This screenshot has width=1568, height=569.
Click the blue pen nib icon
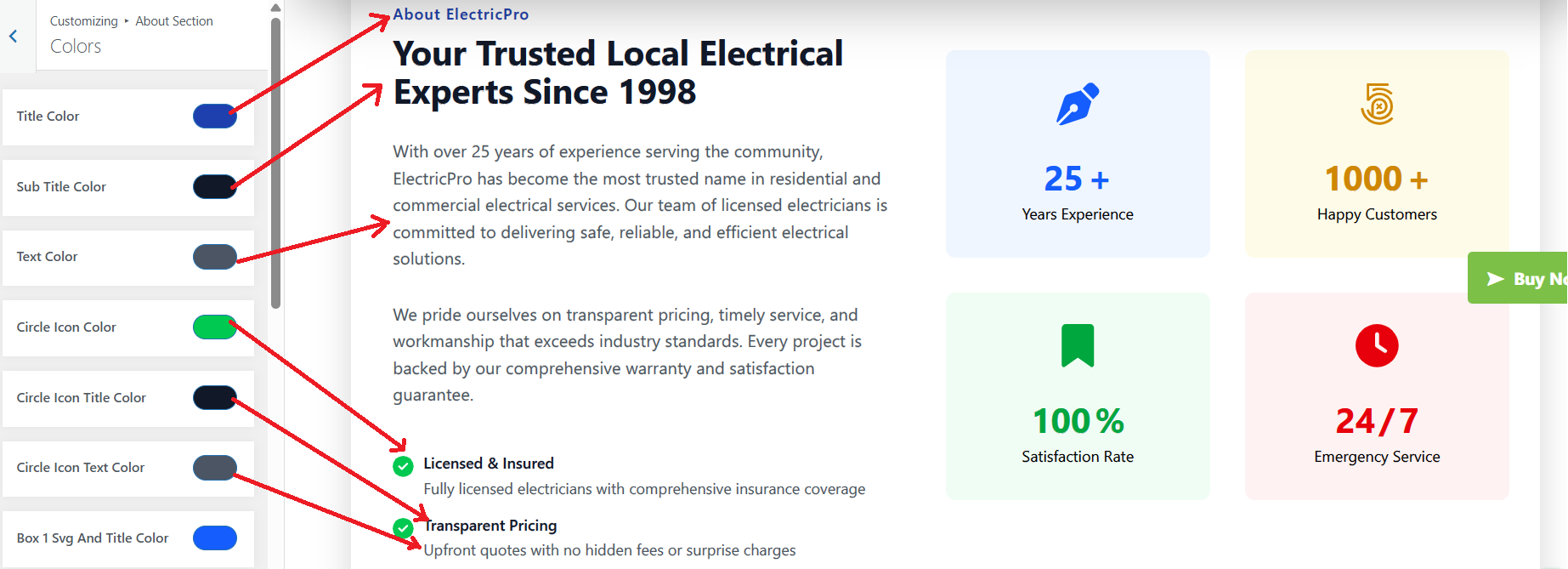coord(1078,105)
